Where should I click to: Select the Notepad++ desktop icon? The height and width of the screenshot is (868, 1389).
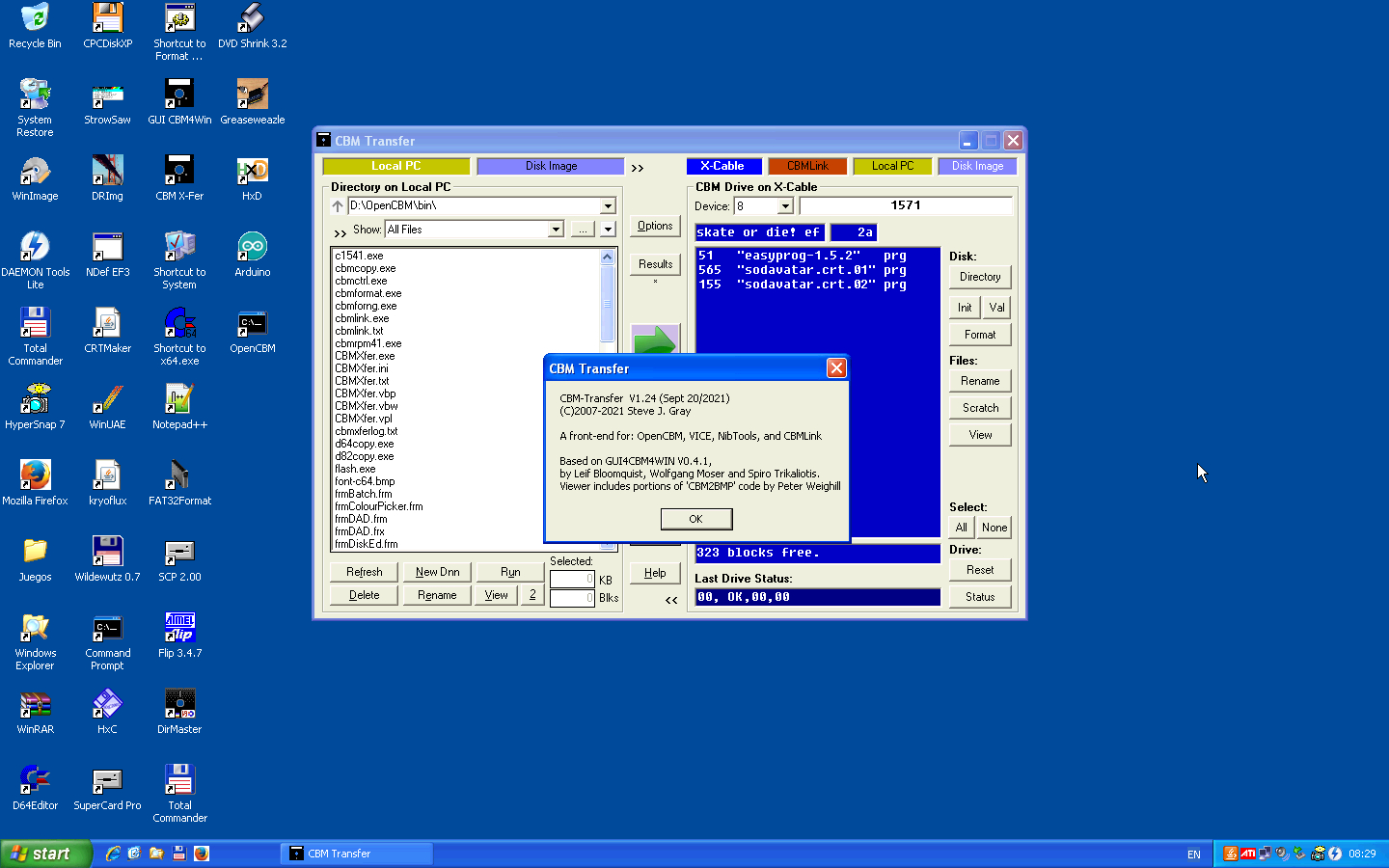click(179, 407)
